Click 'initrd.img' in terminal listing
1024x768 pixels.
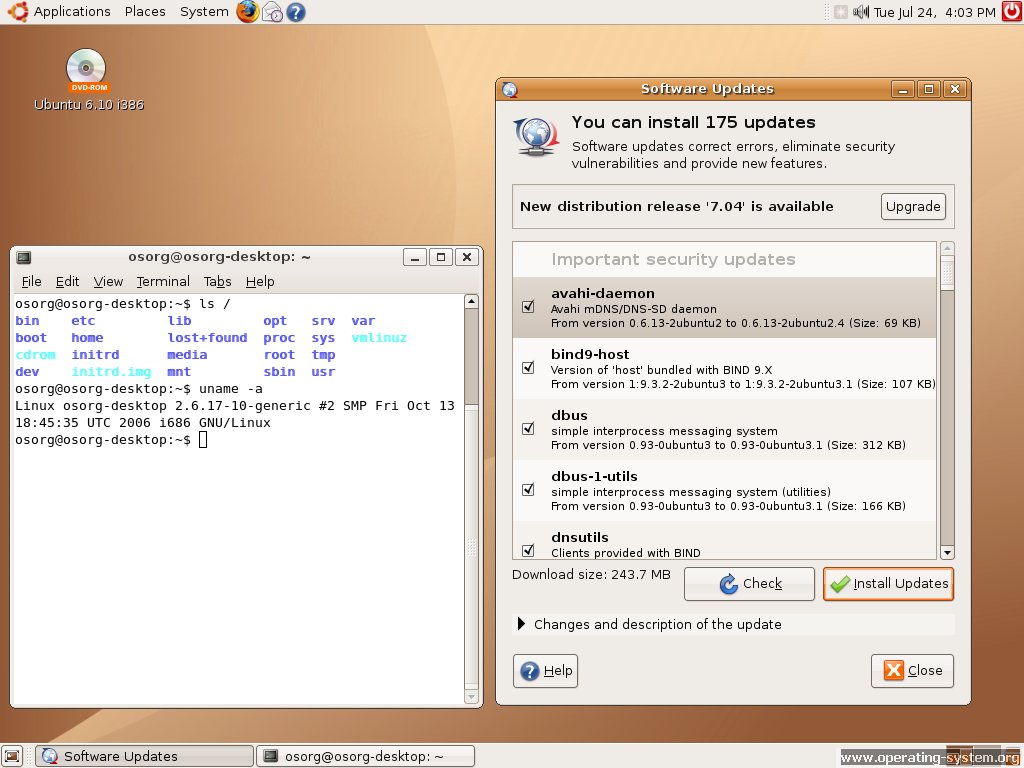111,372
